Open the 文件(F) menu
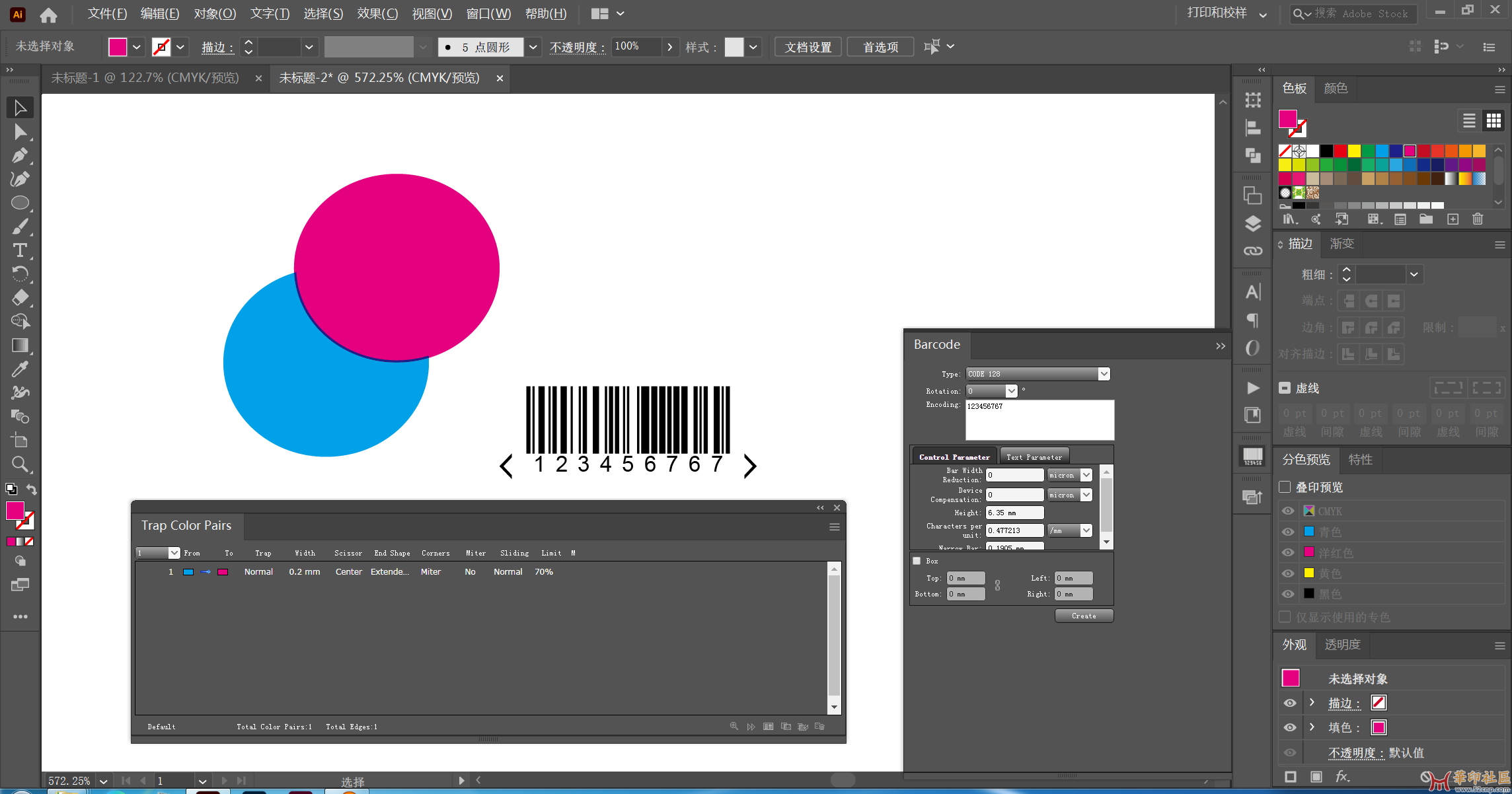 pyautogui.click(x=107, y=14)
